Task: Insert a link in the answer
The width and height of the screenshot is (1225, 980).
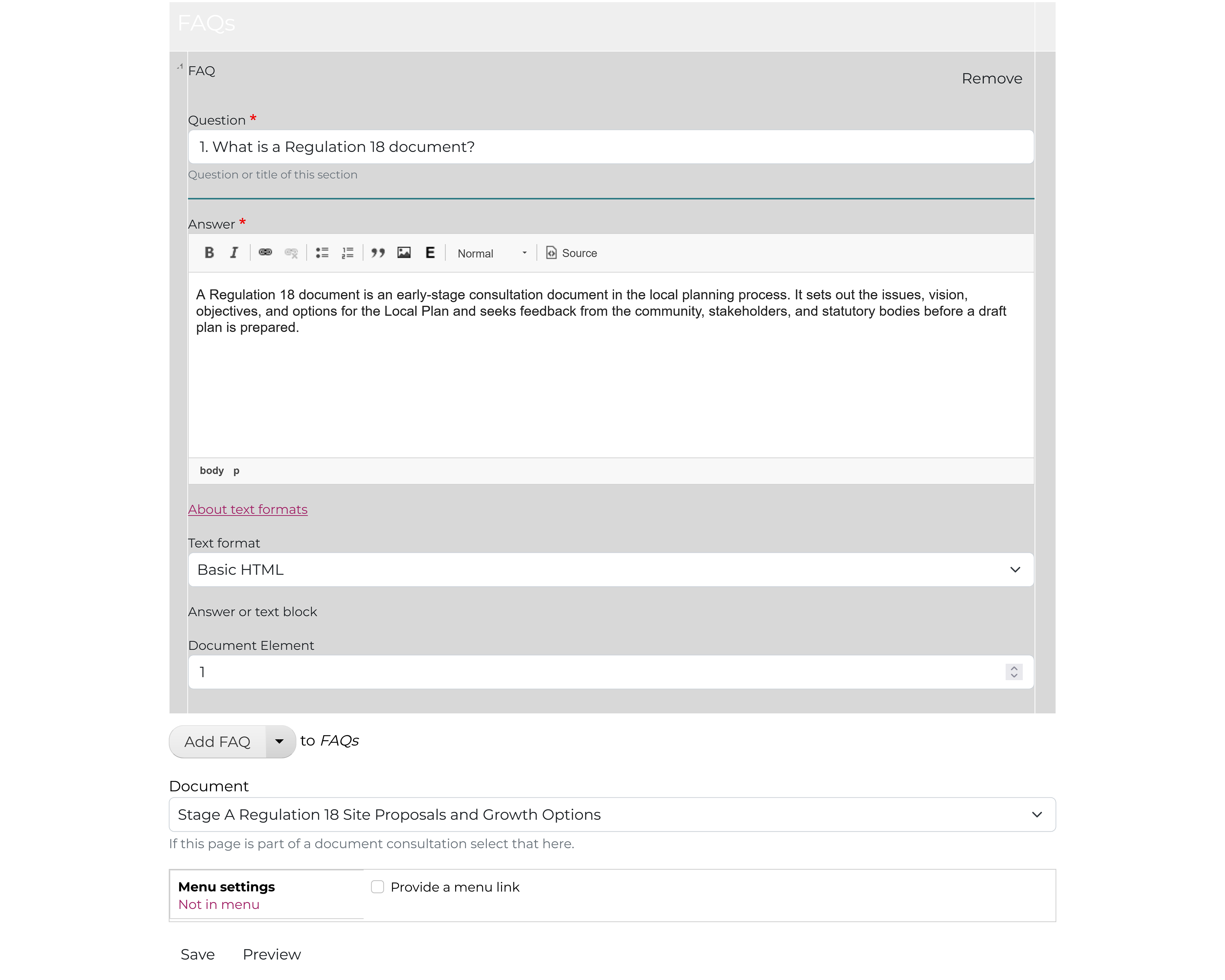Action: coord(265,253)
